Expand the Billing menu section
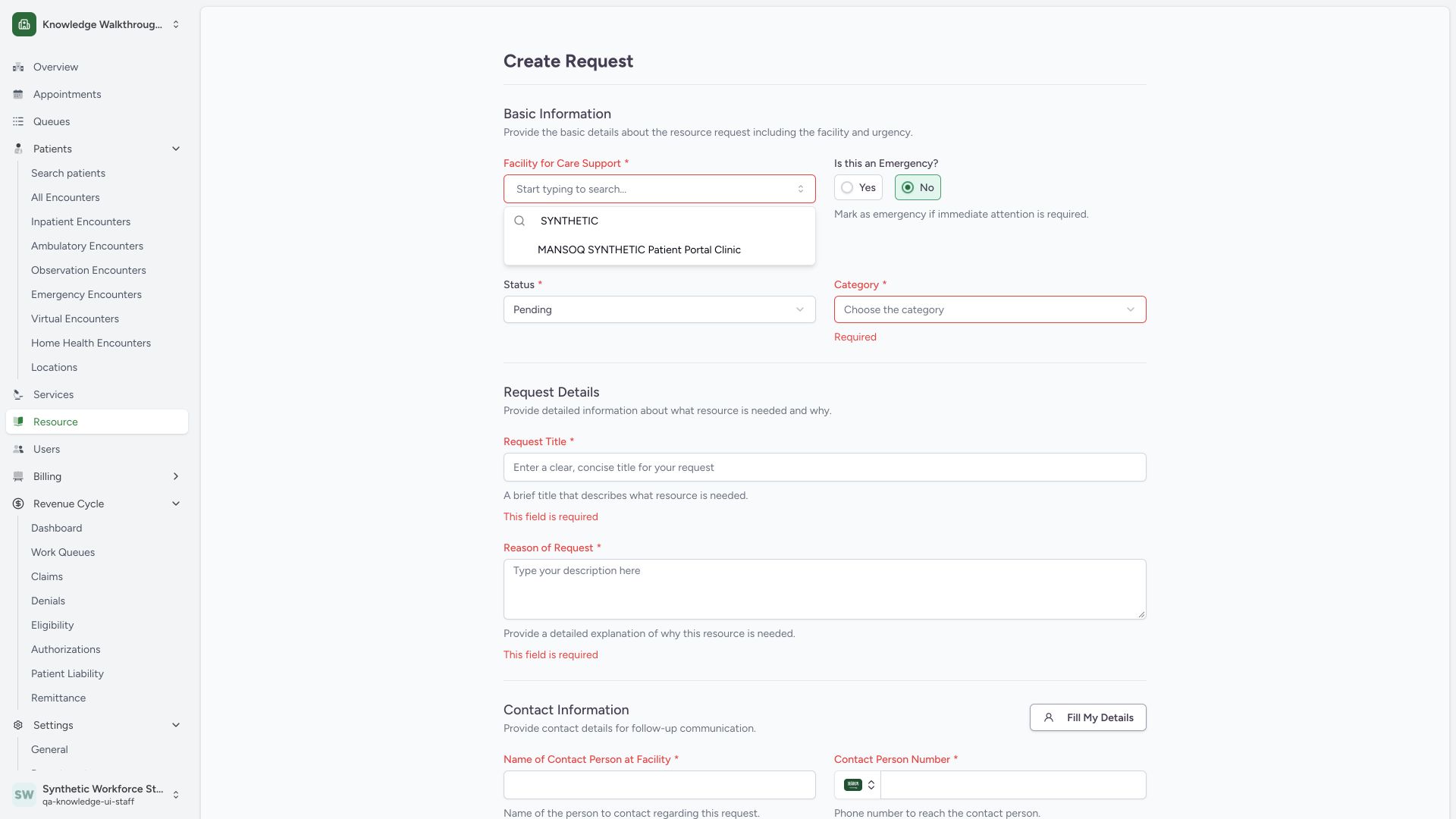 (x=176, y=476)
